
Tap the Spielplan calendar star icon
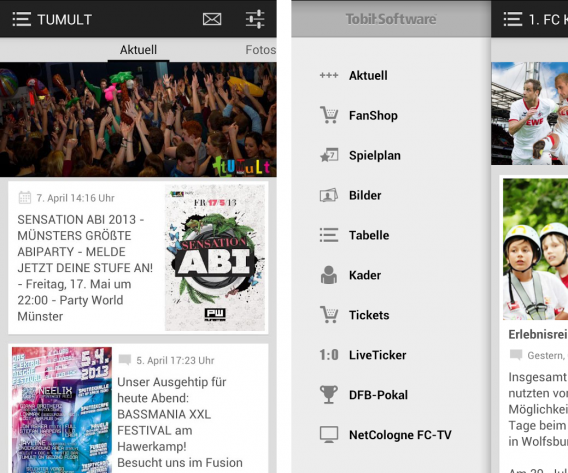329,155
